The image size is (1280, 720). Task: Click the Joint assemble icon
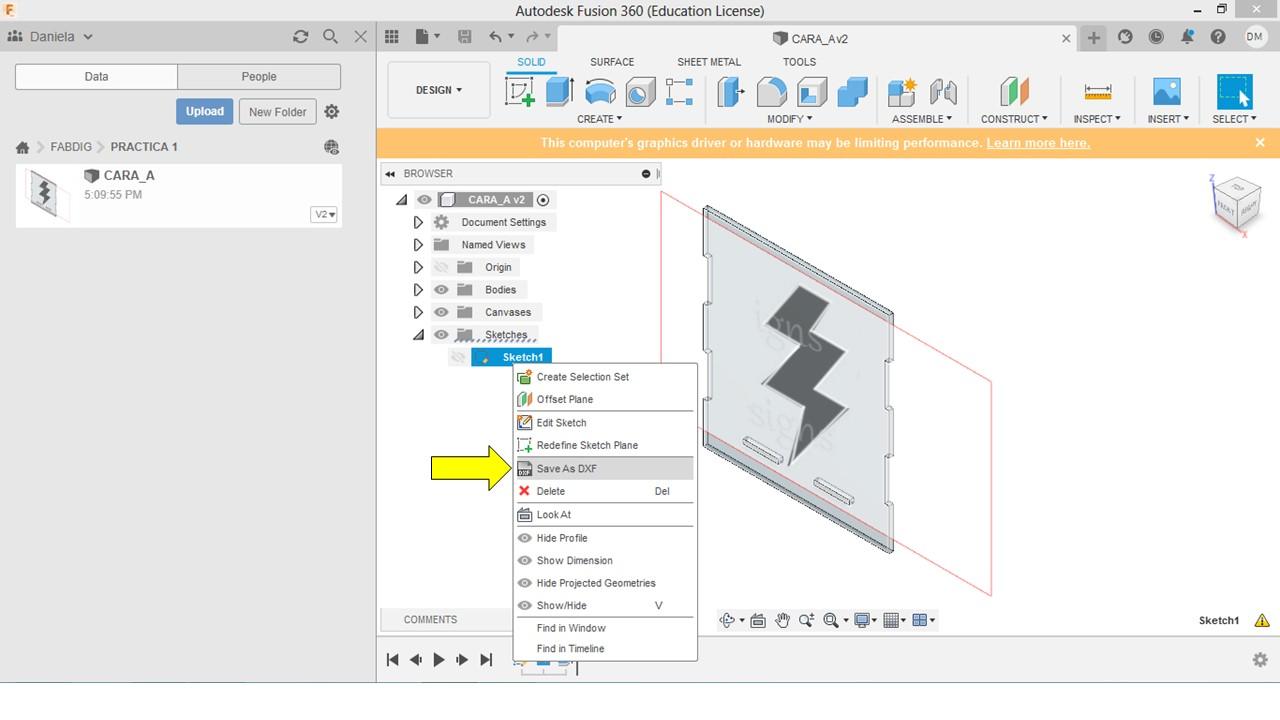943,92
